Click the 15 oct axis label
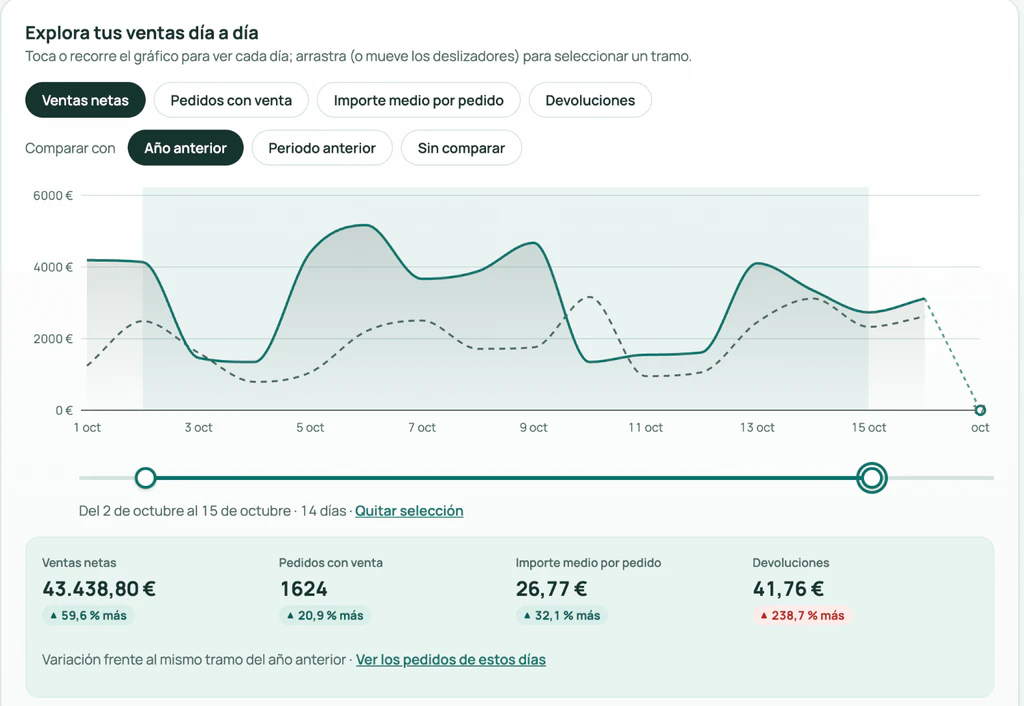This screenshot has height=706, width=1024. pyautogui.click(x=869, y=427)
